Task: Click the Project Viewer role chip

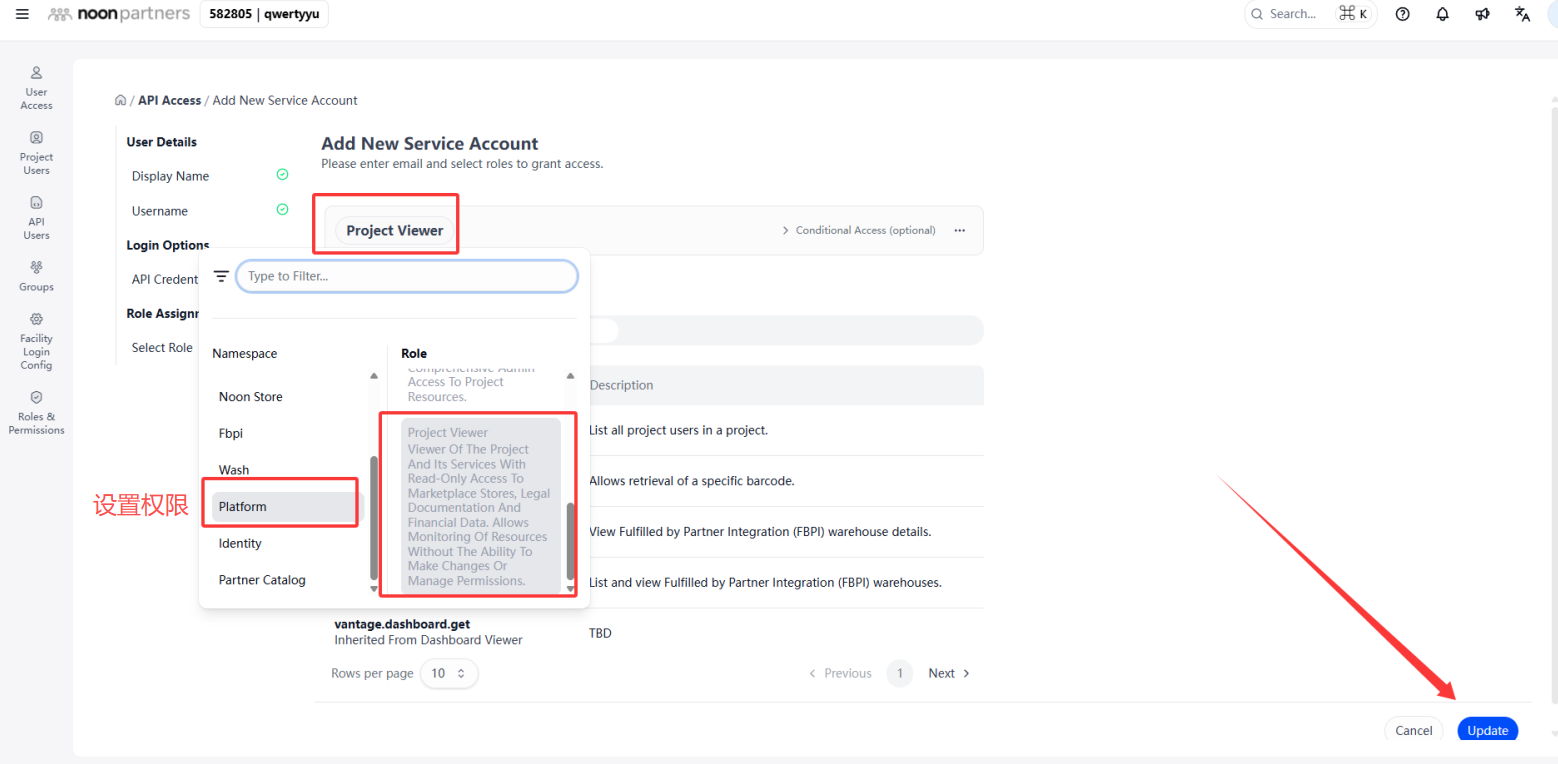Action: click(395, 230)
